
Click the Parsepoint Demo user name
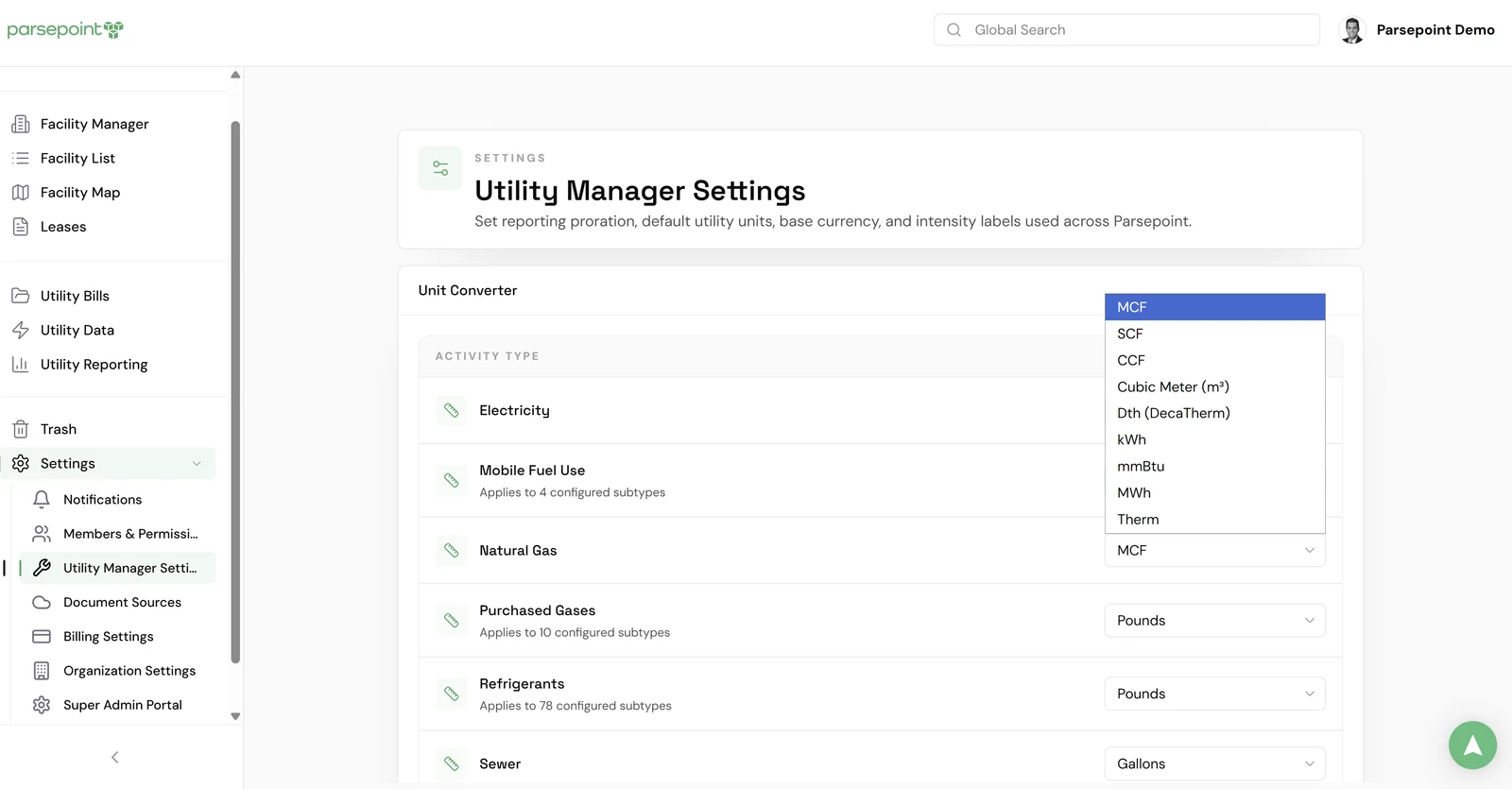[1435, 30]
